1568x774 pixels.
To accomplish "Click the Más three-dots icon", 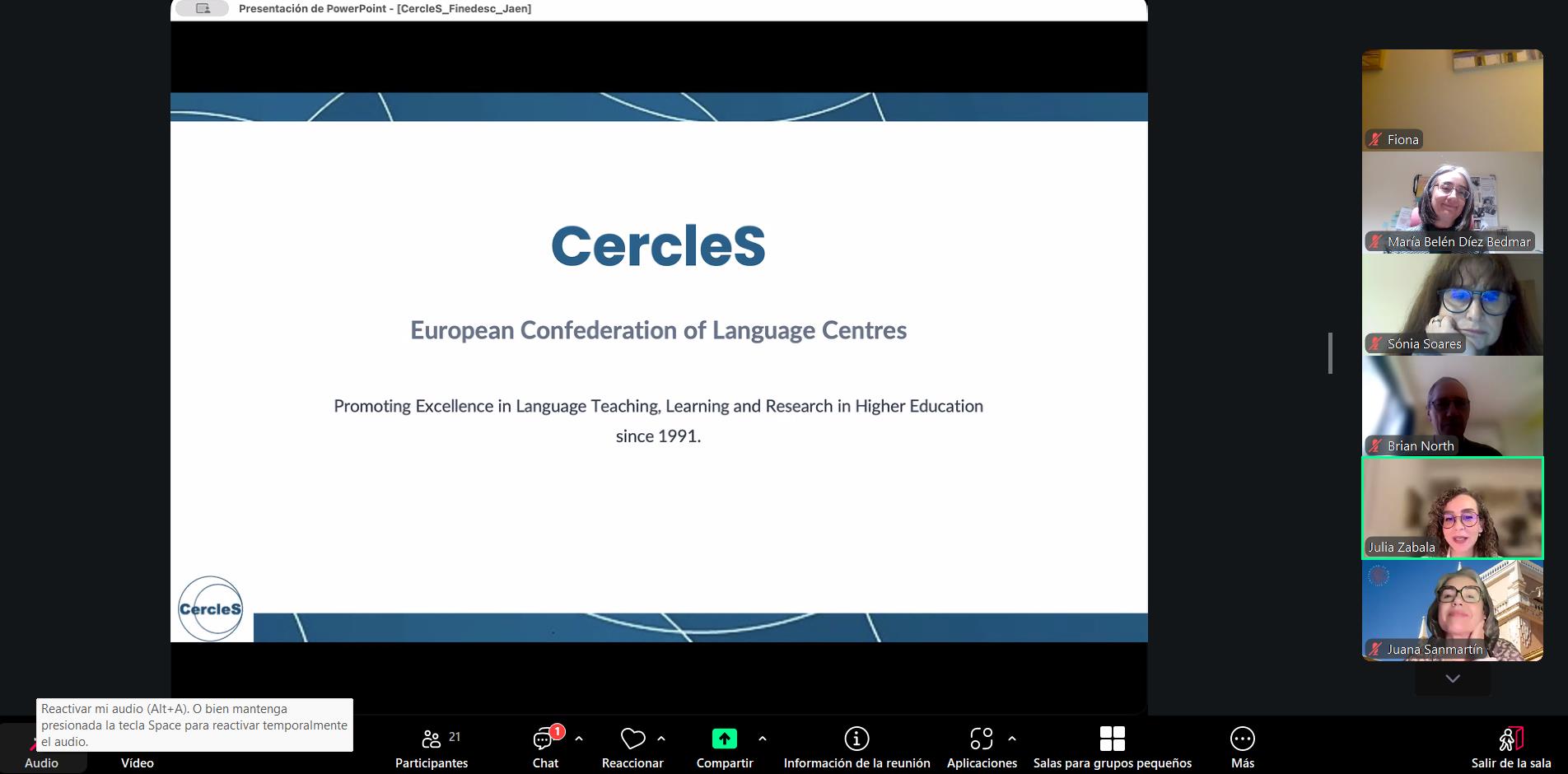I will click(1242, 739).
